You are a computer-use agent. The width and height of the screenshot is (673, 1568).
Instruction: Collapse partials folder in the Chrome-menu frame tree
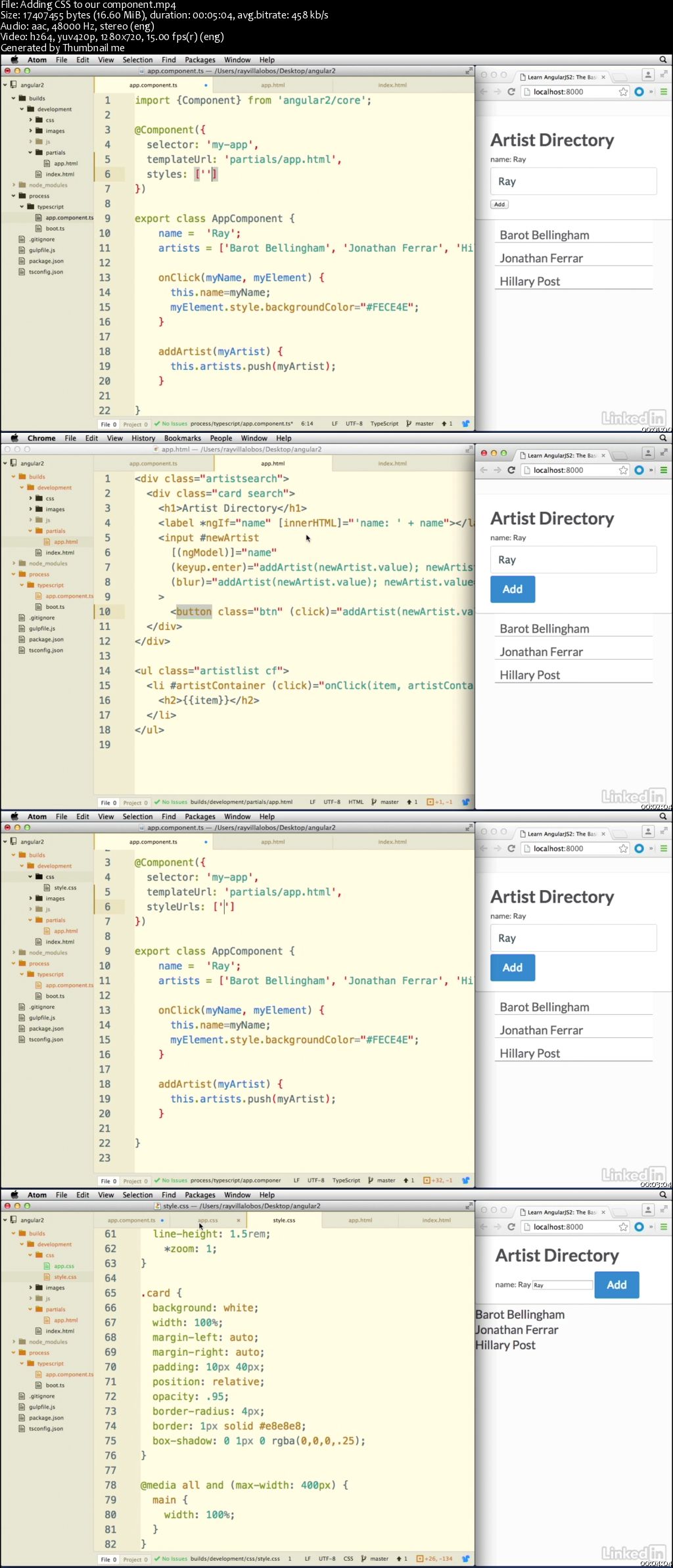[x=30, y=531]
